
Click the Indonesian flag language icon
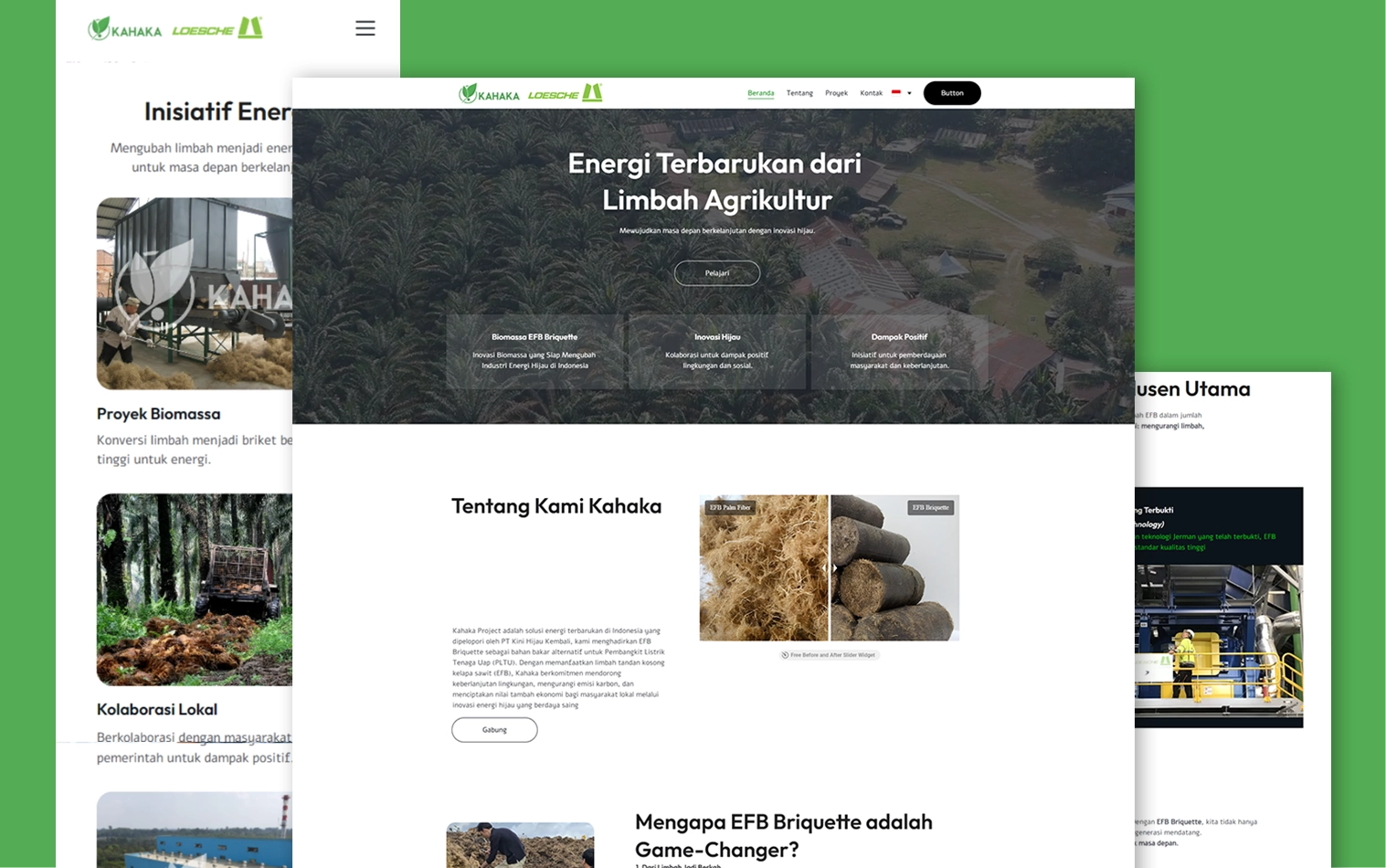[896, 92]
